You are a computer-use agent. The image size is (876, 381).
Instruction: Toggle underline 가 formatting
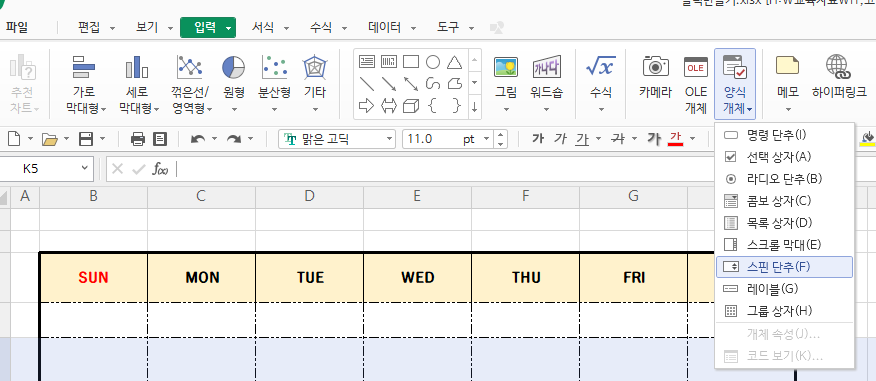click(x=583, y=139)
